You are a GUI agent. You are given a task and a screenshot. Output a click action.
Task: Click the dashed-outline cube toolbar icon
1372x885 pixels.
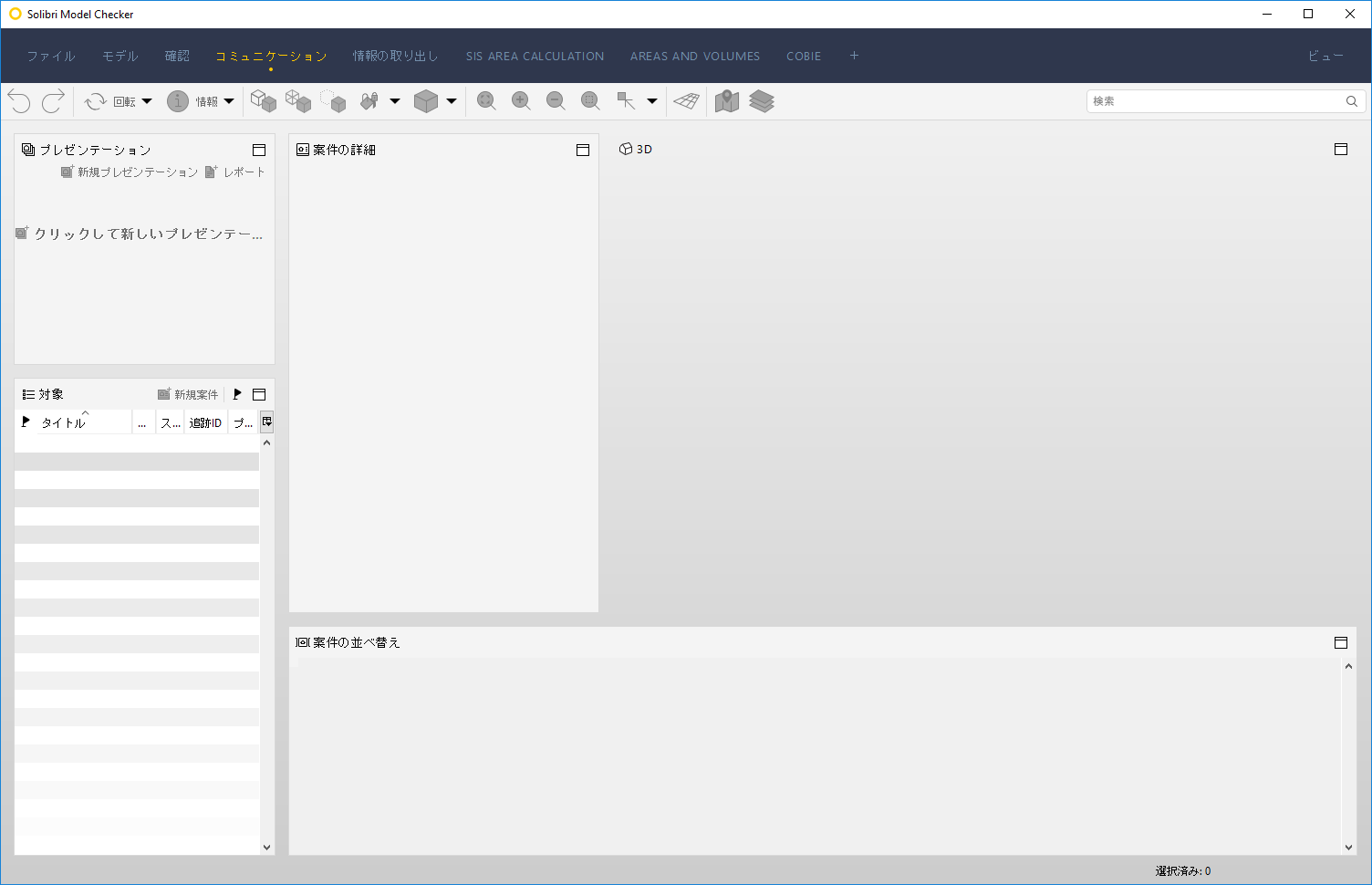click(x=333, y=101)
